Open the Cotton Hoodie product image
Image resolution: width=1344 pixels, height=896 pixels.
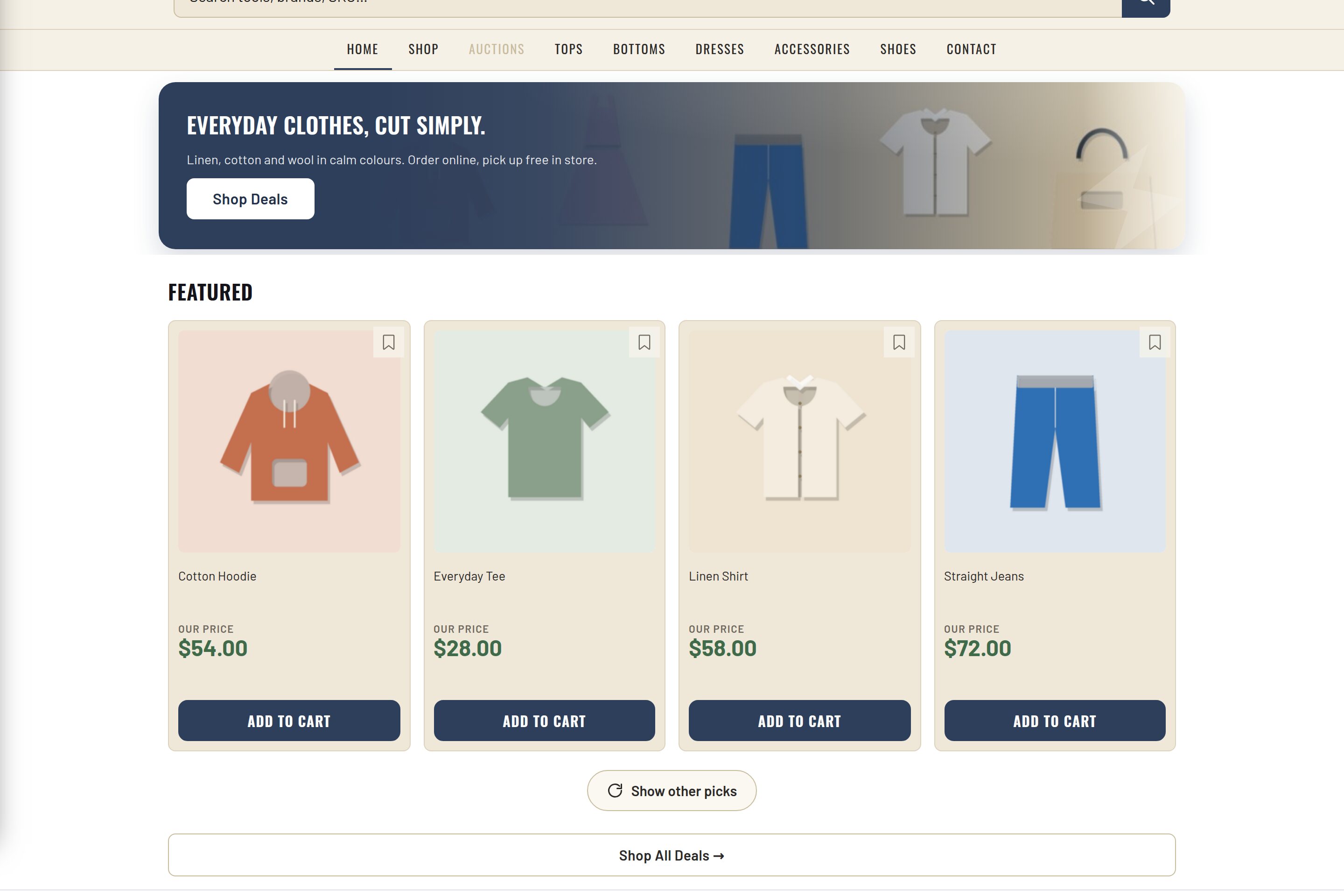click(x=289, y=441)
